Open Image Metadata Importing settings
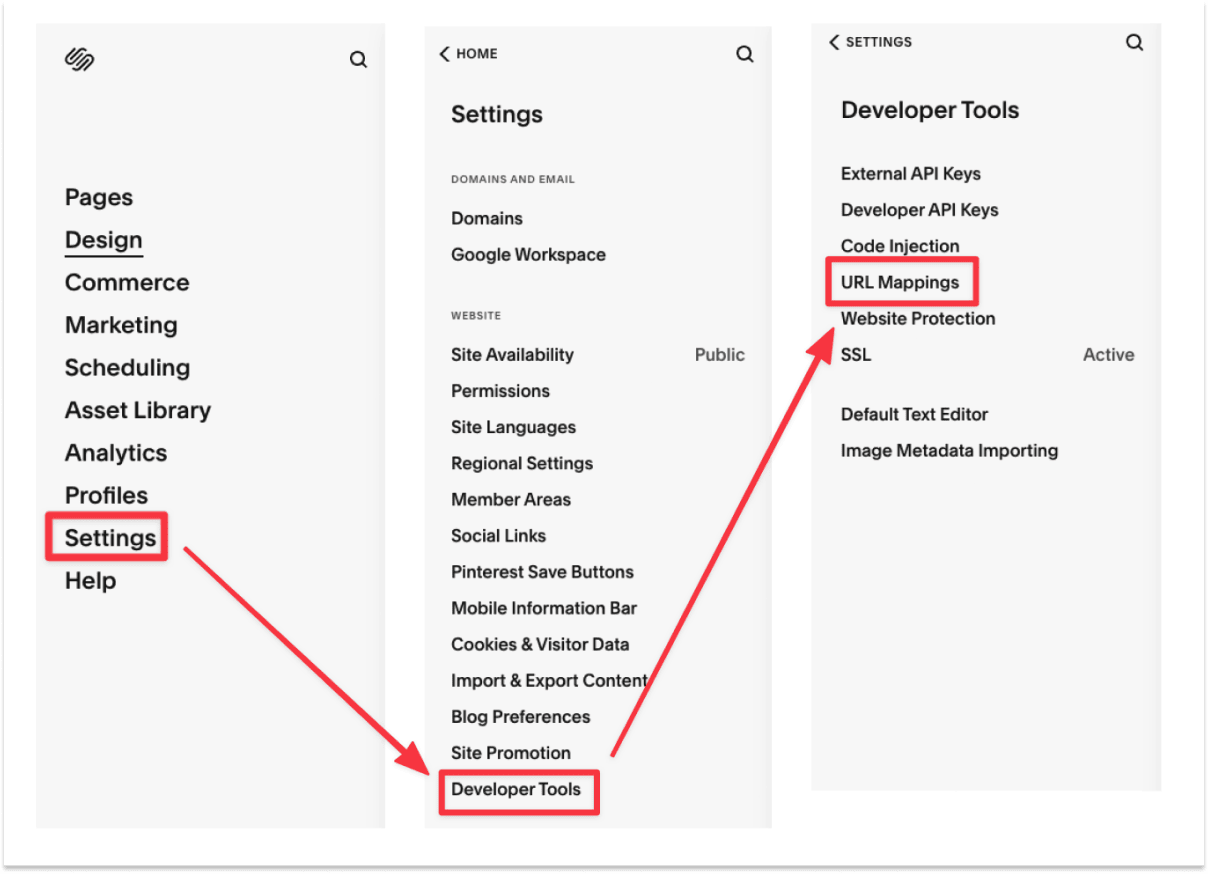 pyautogui.click(x=949, y=450)
